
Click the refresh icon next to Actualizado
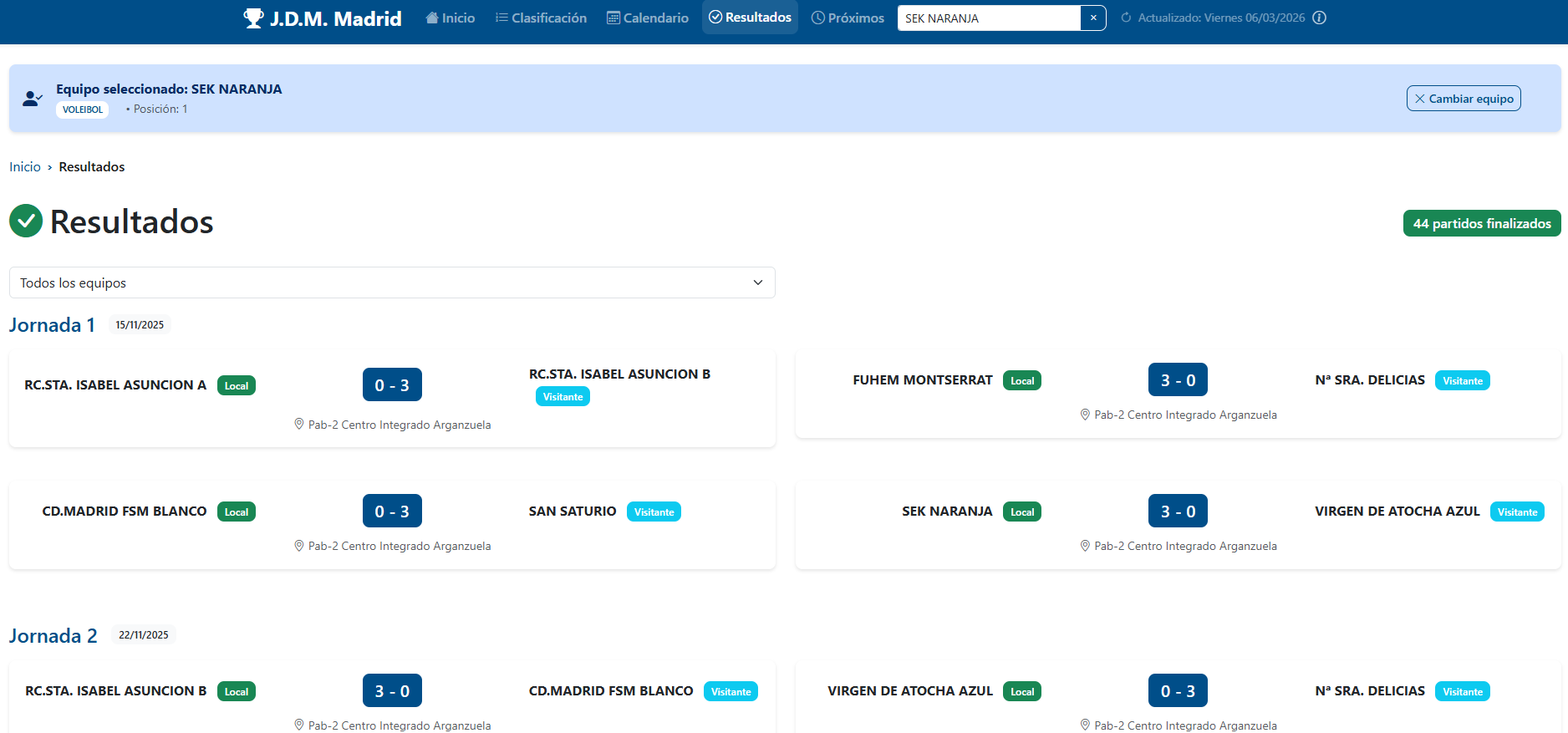[1126, 18]
